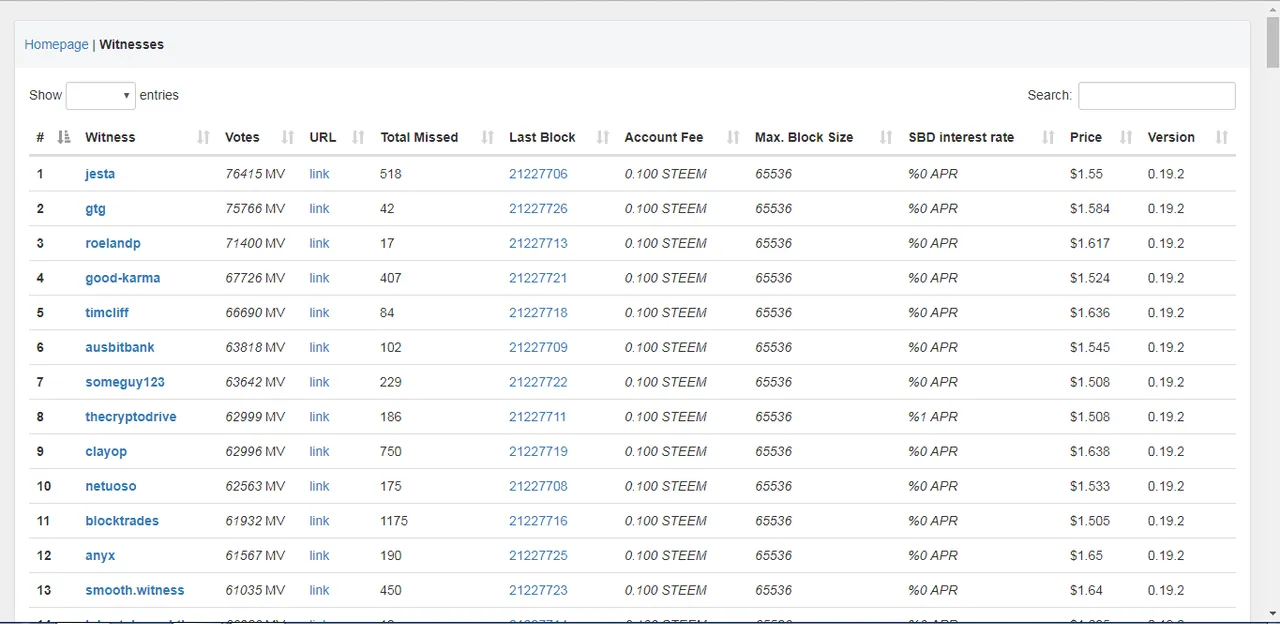The image size is (1280, 624).
Task: Open last block 21227713
Action: tap(538, 243)
